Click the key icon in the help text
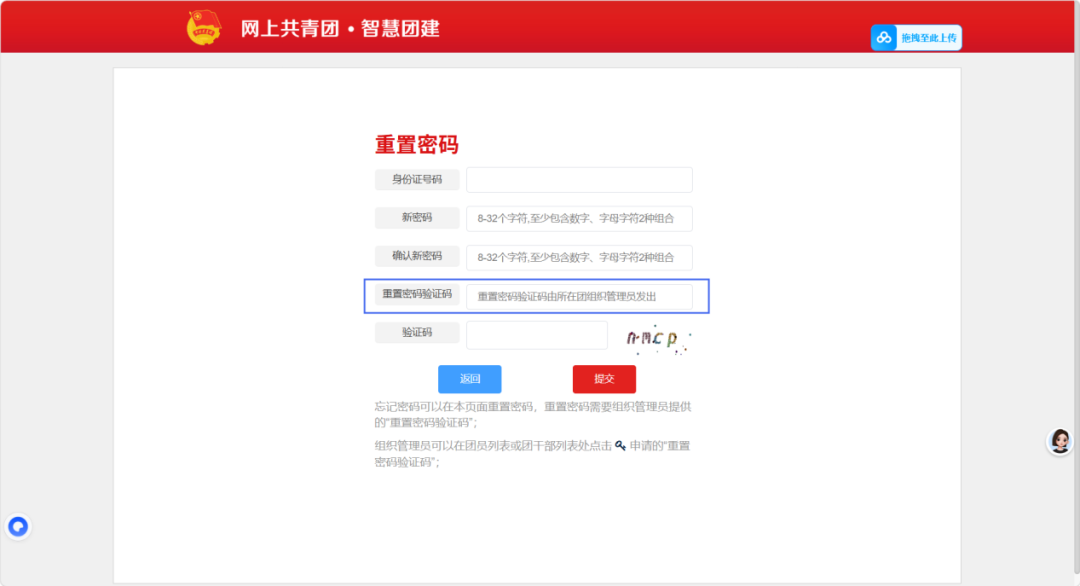 click(x=621, y=446)
